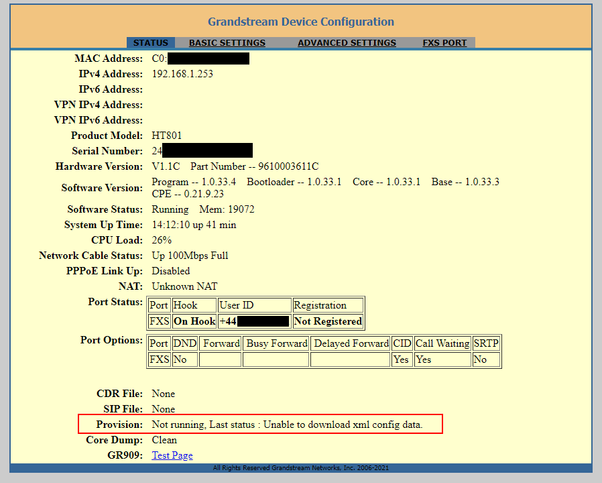Screen dimensions: 602x483
Task: Click the HT801 product model value
Action: (x=169, y=135)
